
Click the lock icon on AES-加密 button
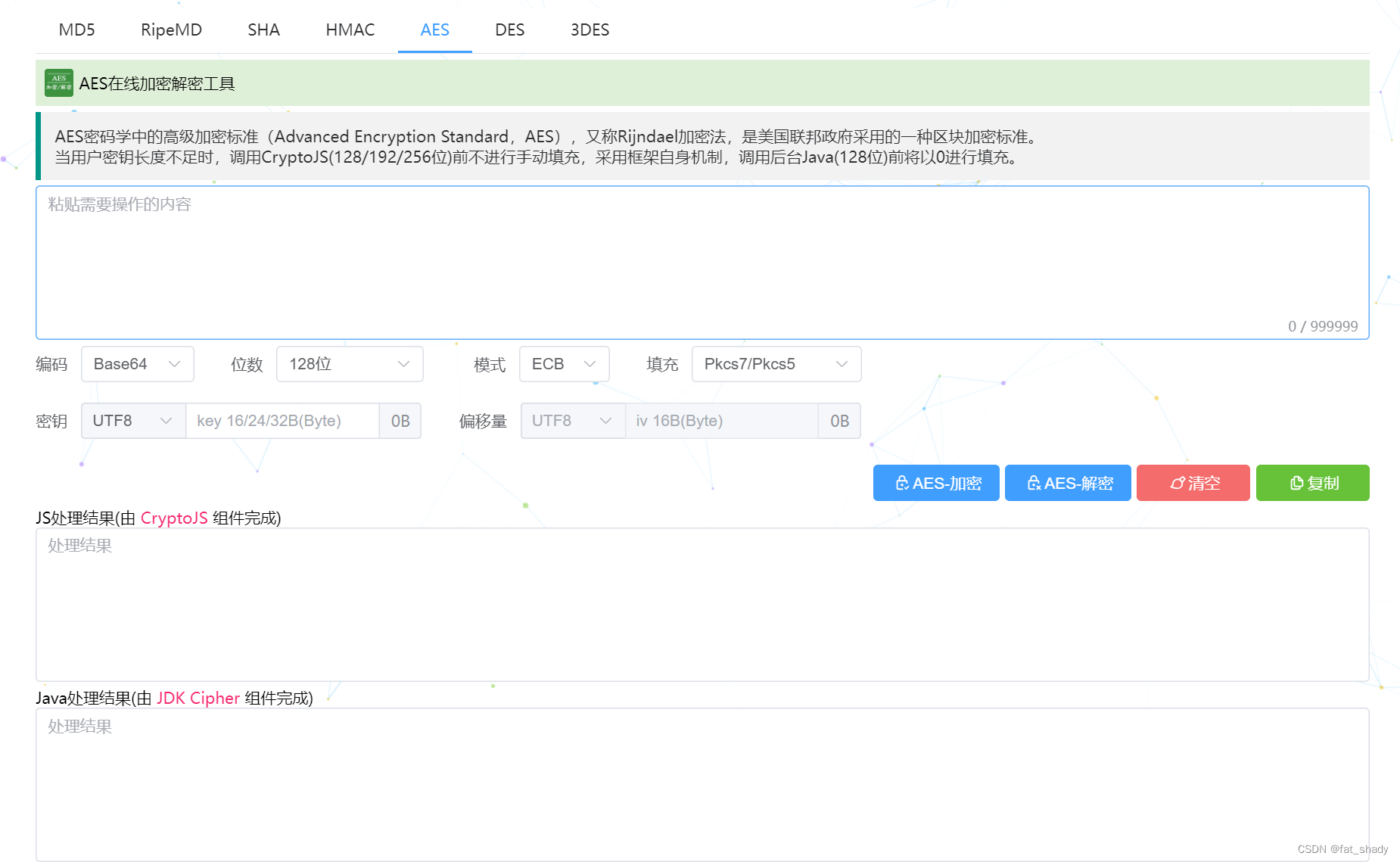(x=902, y=483)
